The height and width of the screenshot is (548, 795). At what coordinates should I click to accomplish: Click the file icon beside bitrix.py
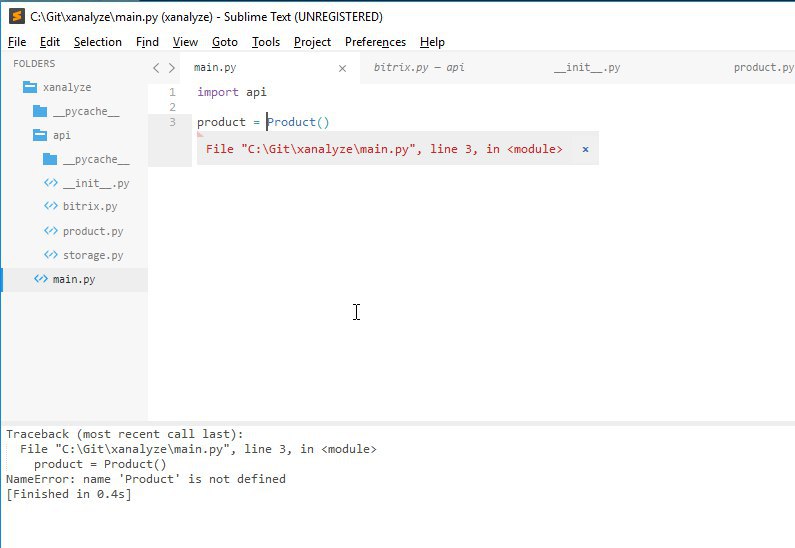click(x=50, y=207)
